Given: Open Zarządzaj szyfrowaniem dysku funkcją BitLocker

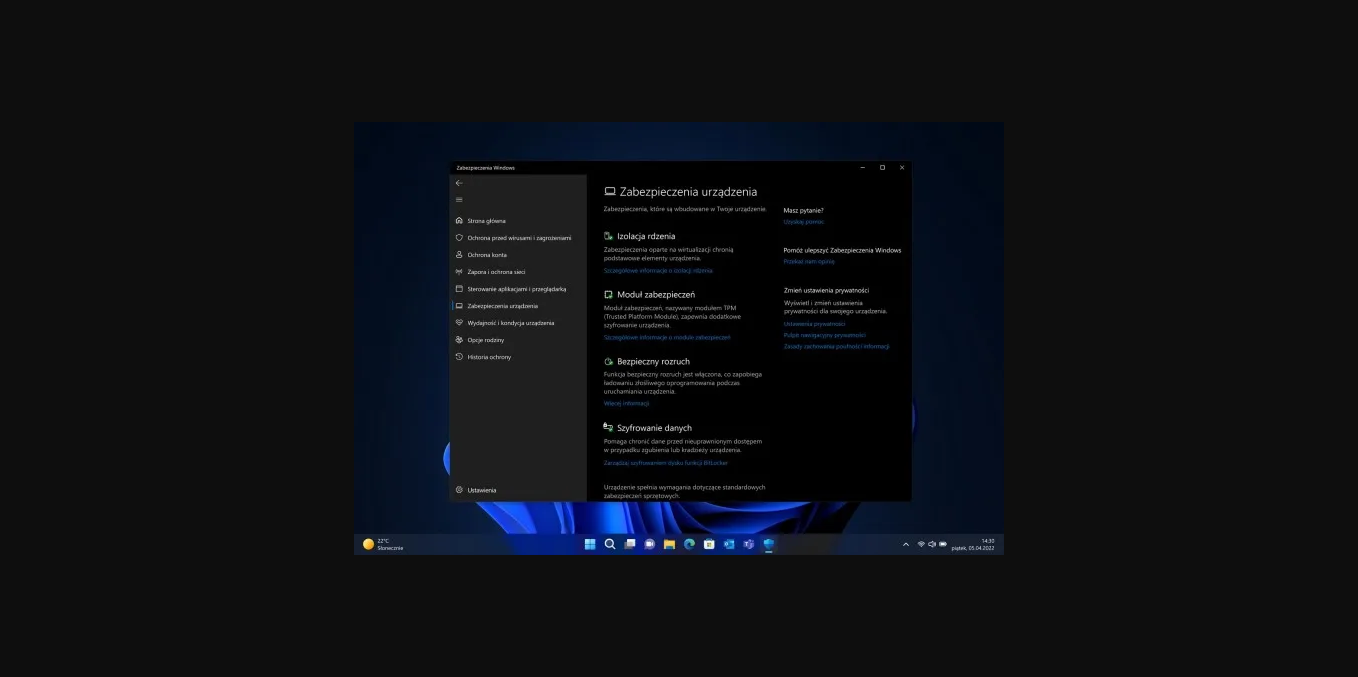Looking at the screenshot, I should tap(666, 463).
